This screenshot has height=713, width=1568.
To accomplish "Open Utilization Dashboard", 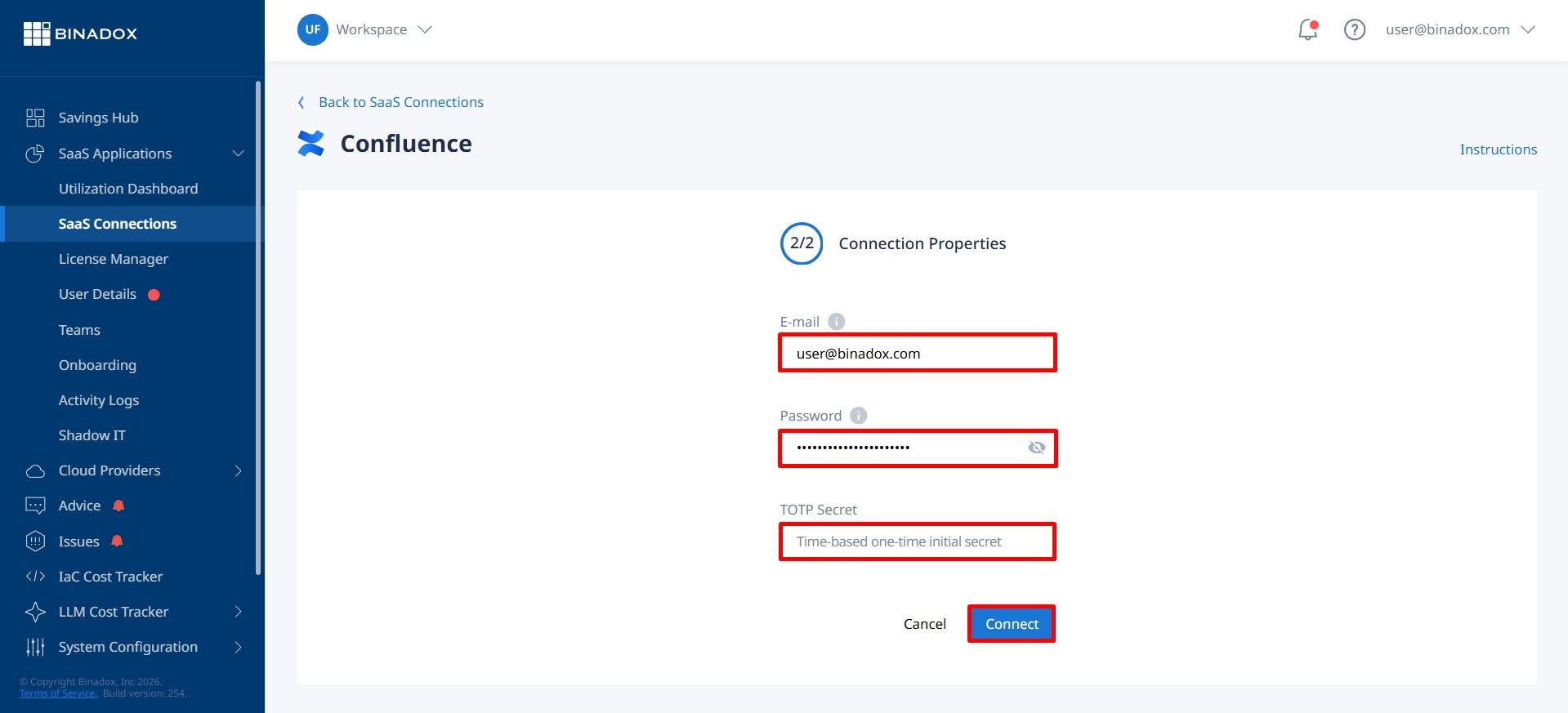I will pos(128,189).
